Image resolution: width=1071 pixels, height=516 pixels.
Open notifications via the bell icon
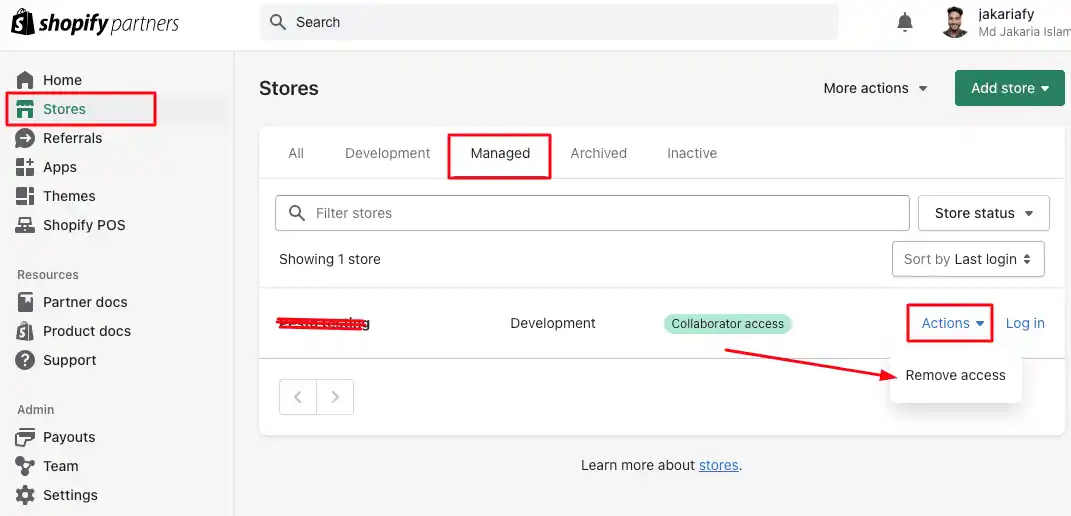pos(904,23)
